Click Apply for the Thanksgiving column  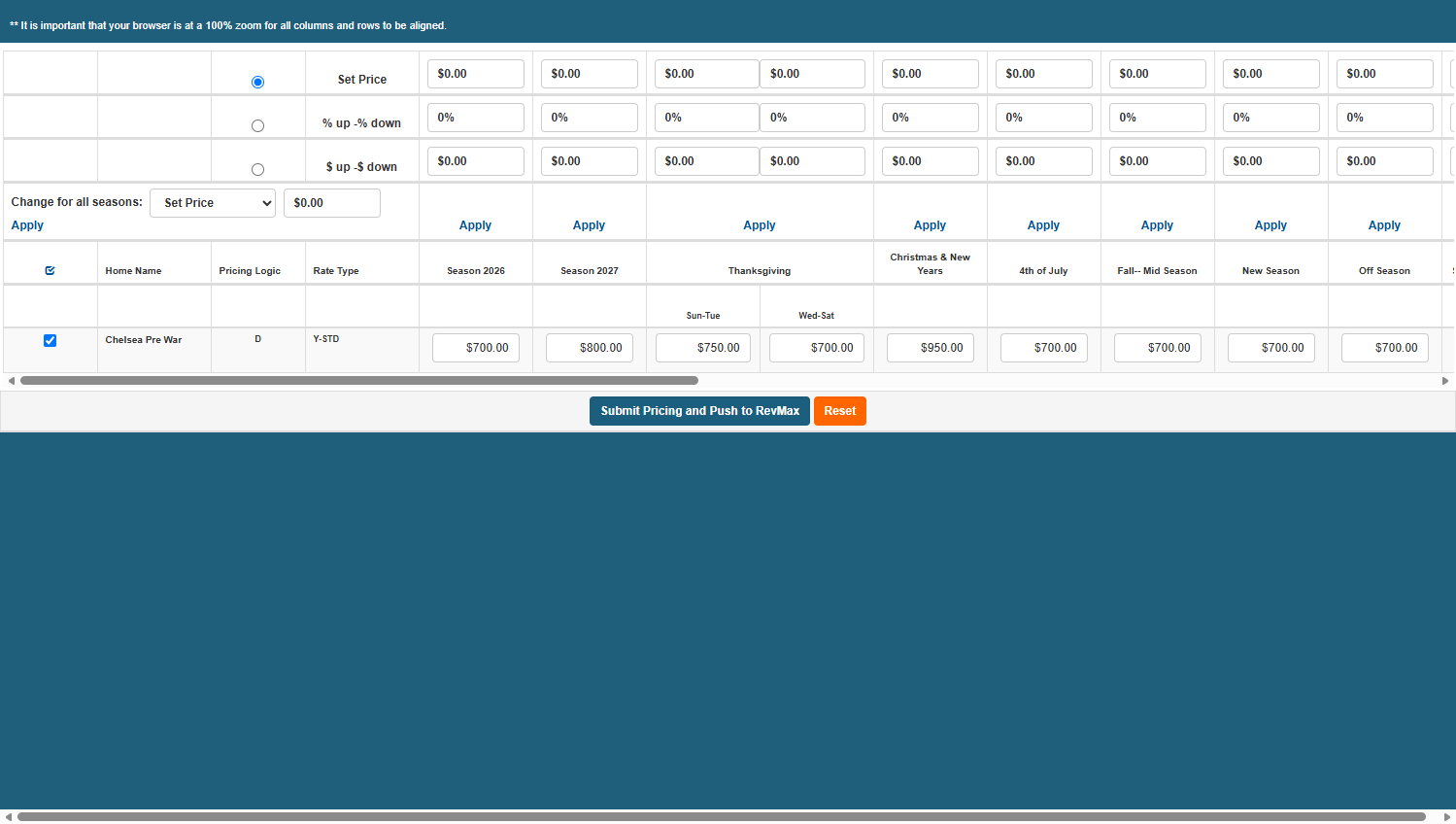coord(760,225)
